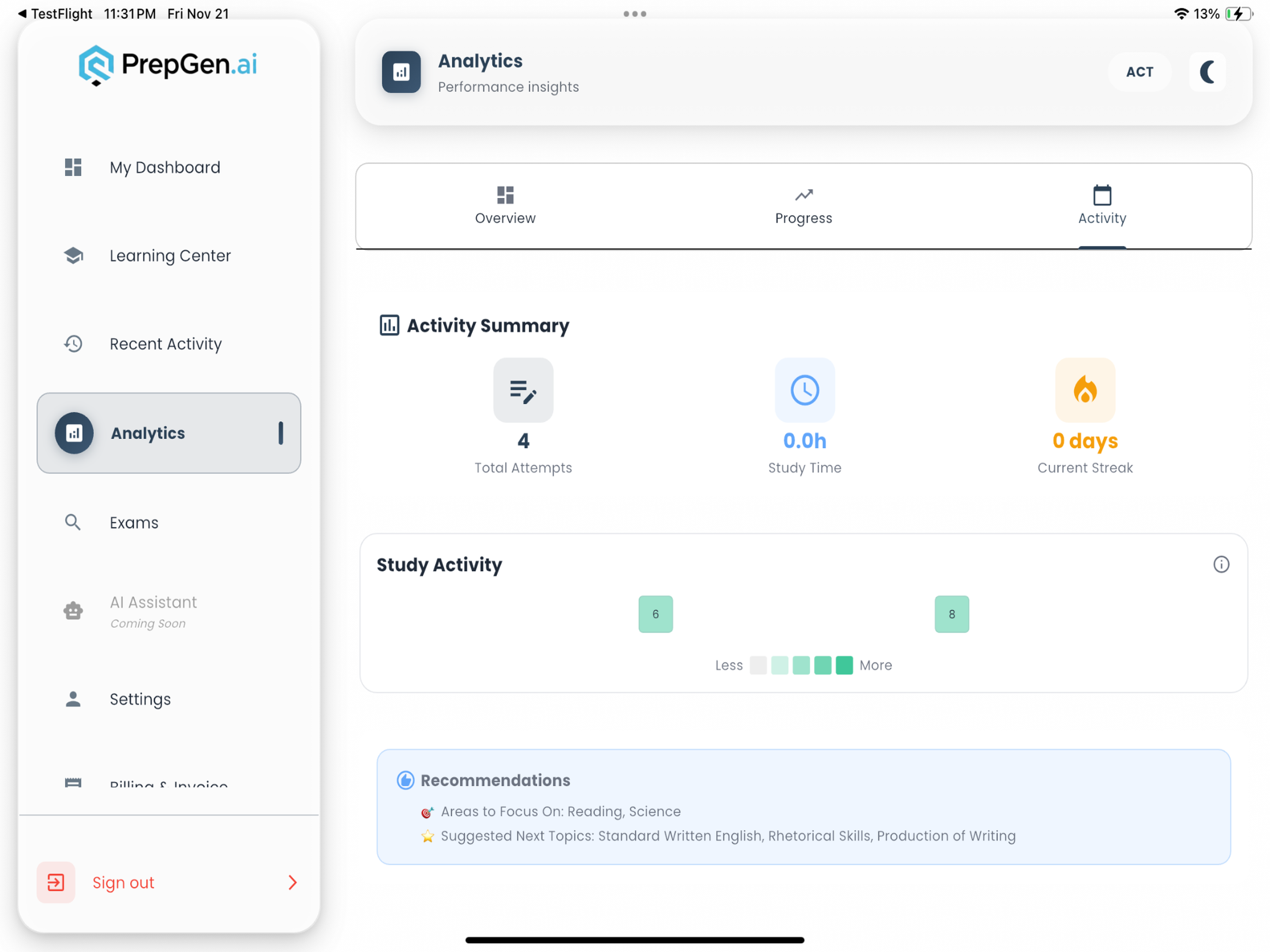
Task: Click the Areas to Focus On text
Action: tap(561, 811)
